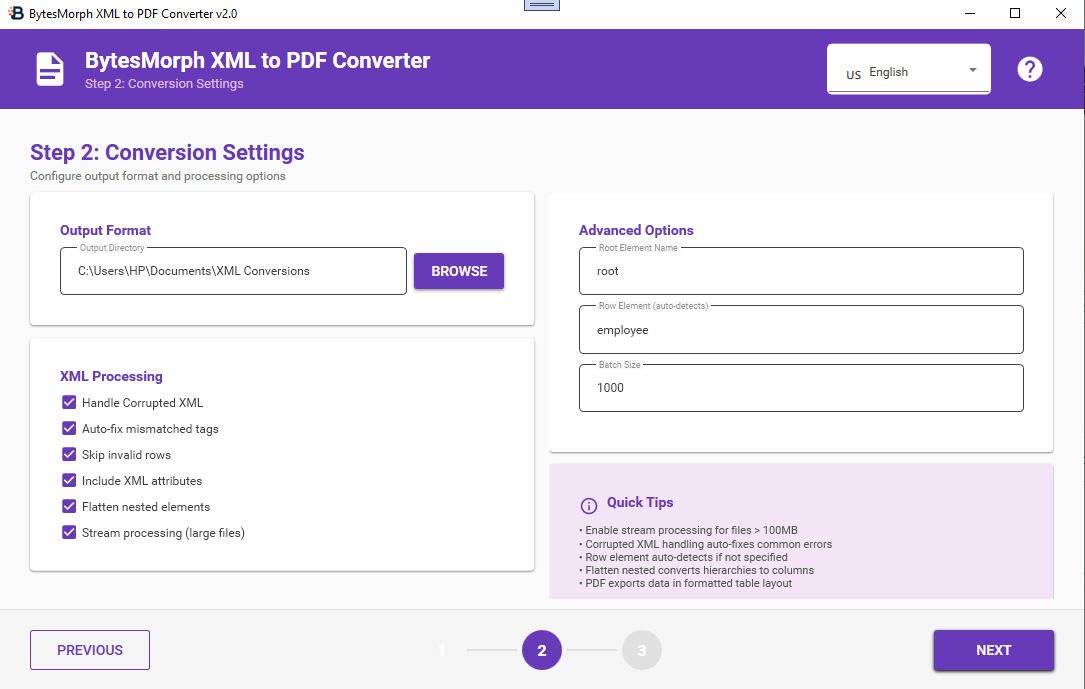
Task: Click the BytesMorph logo in title bar
Action: click(x=15, y=13)
